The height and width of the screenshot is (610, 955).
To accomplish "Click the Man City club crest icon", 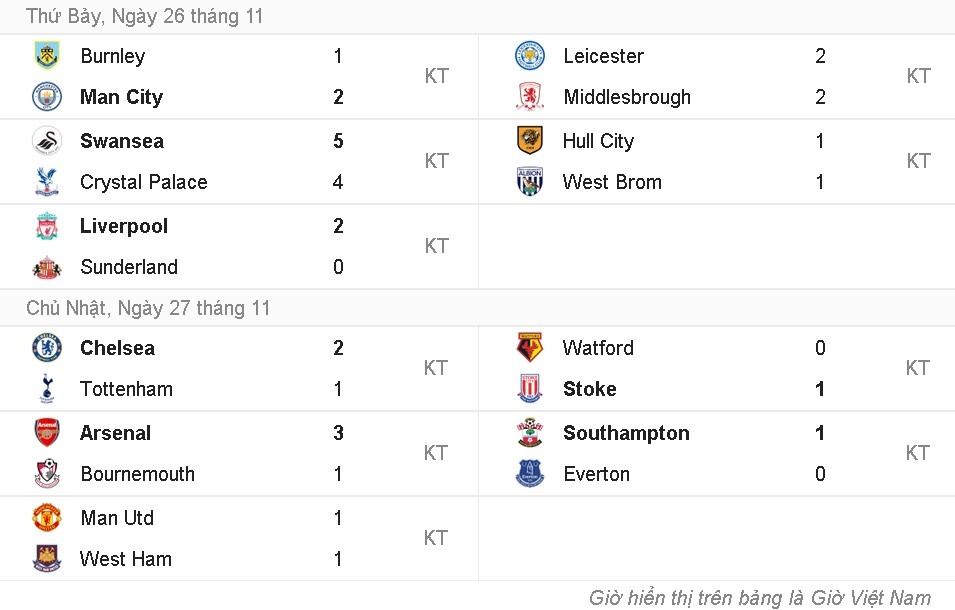I will [x=46, y=97].
